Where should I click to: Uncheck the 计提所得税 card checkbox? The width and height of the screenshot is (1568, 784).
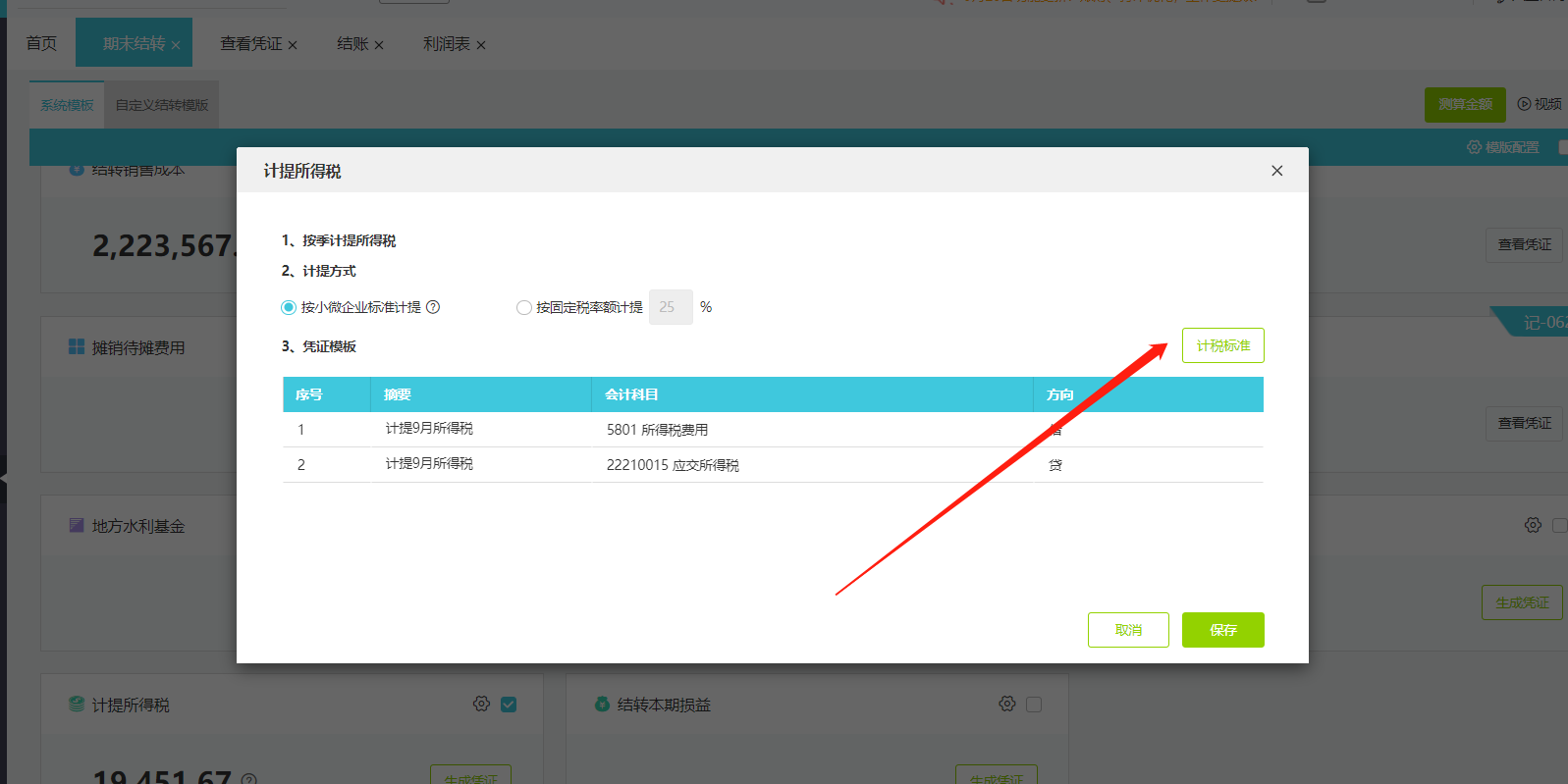[509, 704]
